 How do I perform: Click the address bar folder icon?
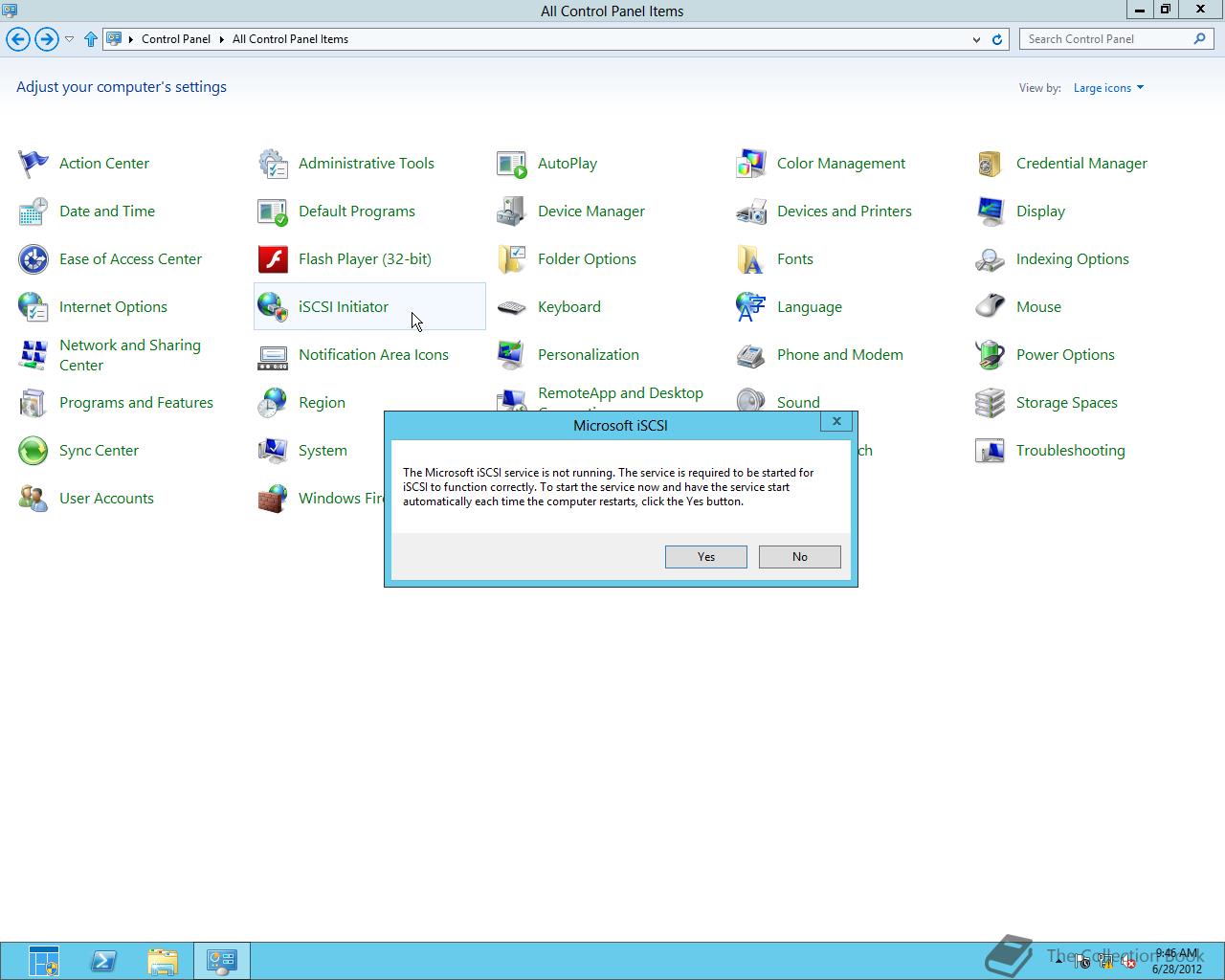[114, 39]
